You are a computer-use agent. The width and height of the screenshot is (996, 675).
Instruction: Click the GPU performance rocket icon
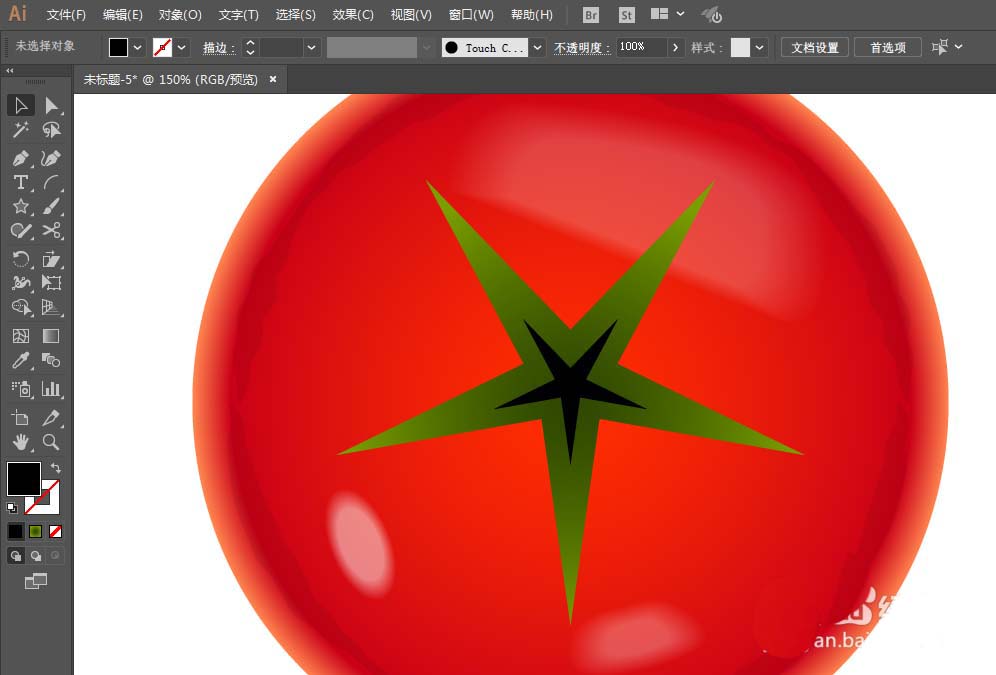coord(711,15)
